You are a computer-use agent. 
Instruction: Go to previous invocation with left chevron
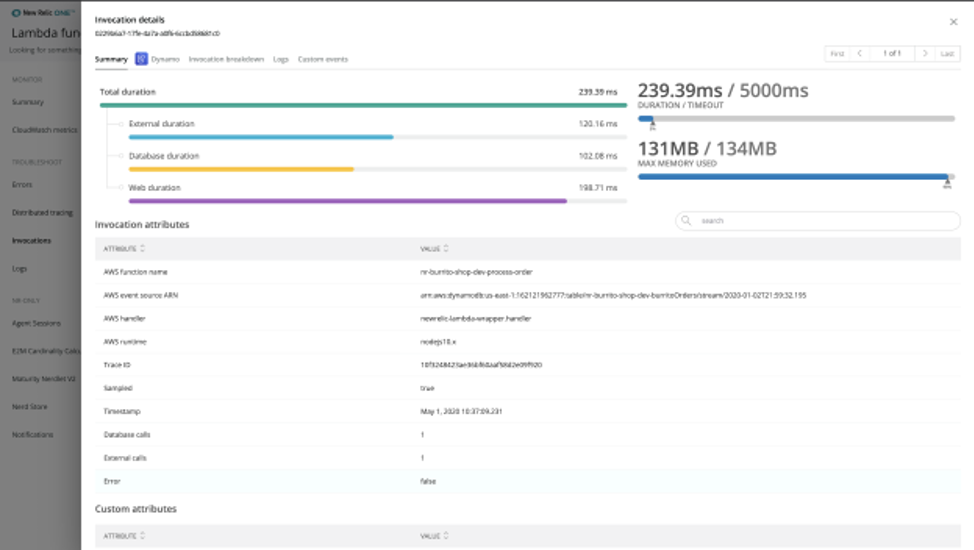pyautogui.click(x=860, y=53)
